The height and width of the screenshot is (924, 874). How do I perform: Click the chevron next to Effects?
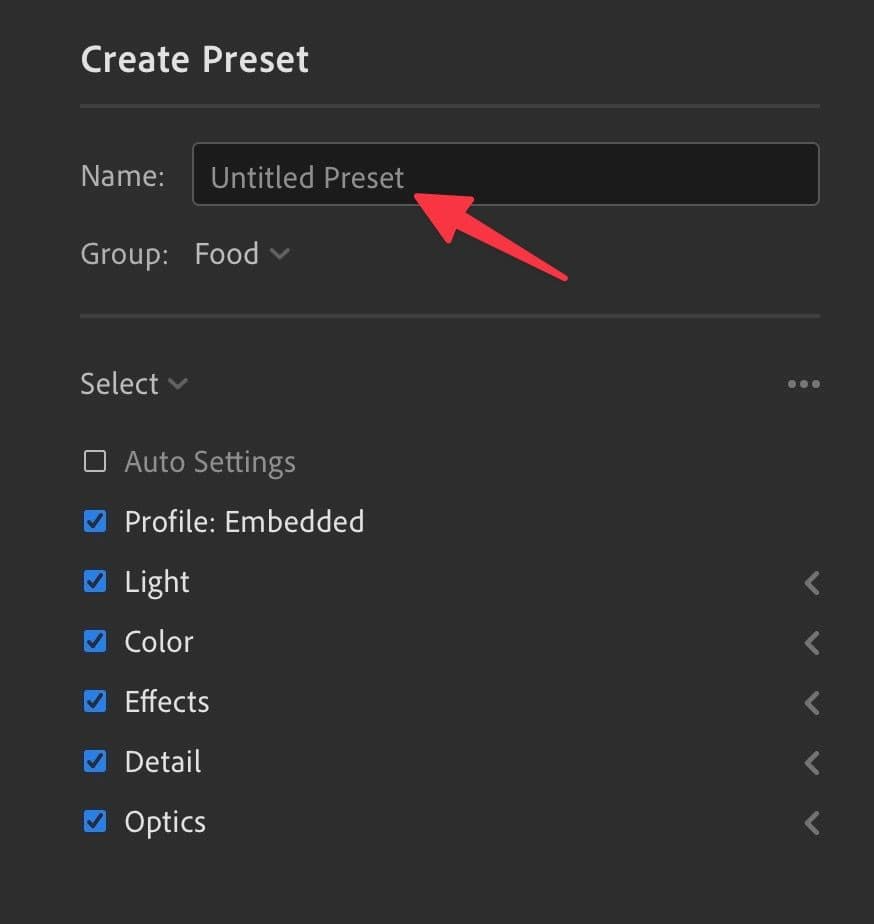812,702
